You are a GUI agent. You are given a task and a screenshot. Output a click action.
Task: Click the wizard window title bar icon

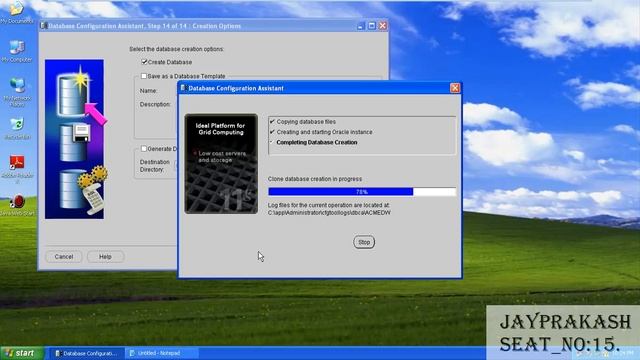[x=44, y=26]
